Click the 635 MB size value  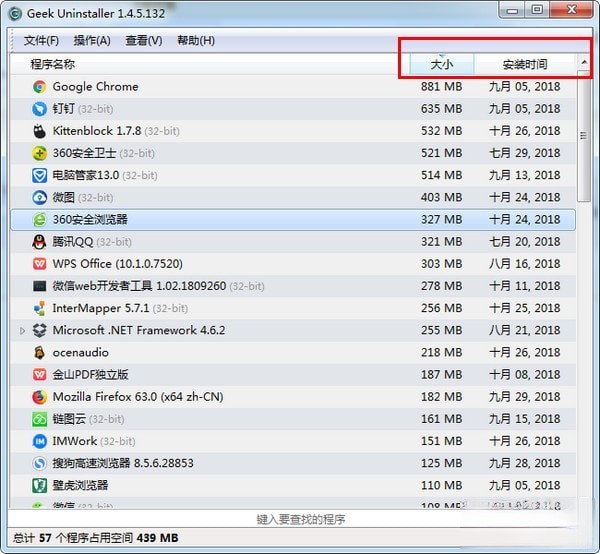pyautogui.click(x=442, y=109)
